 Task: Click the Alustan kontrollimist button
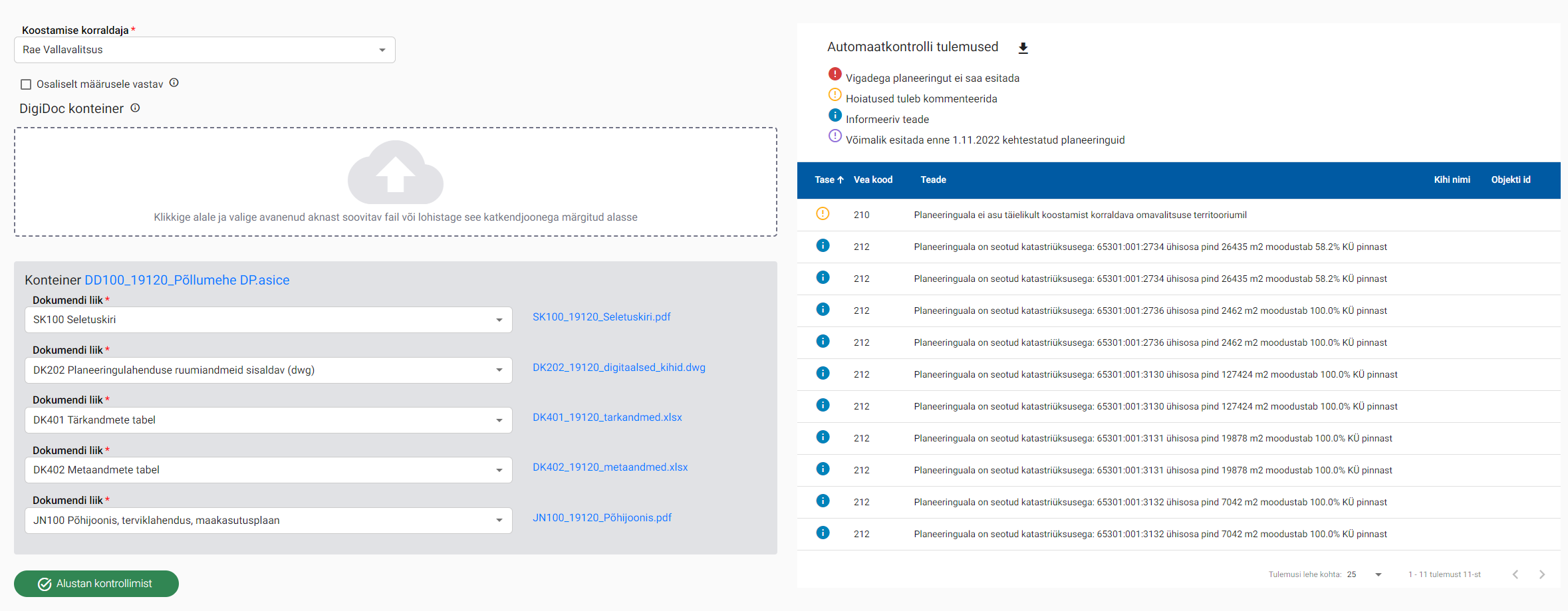click(x=96, y=584)
